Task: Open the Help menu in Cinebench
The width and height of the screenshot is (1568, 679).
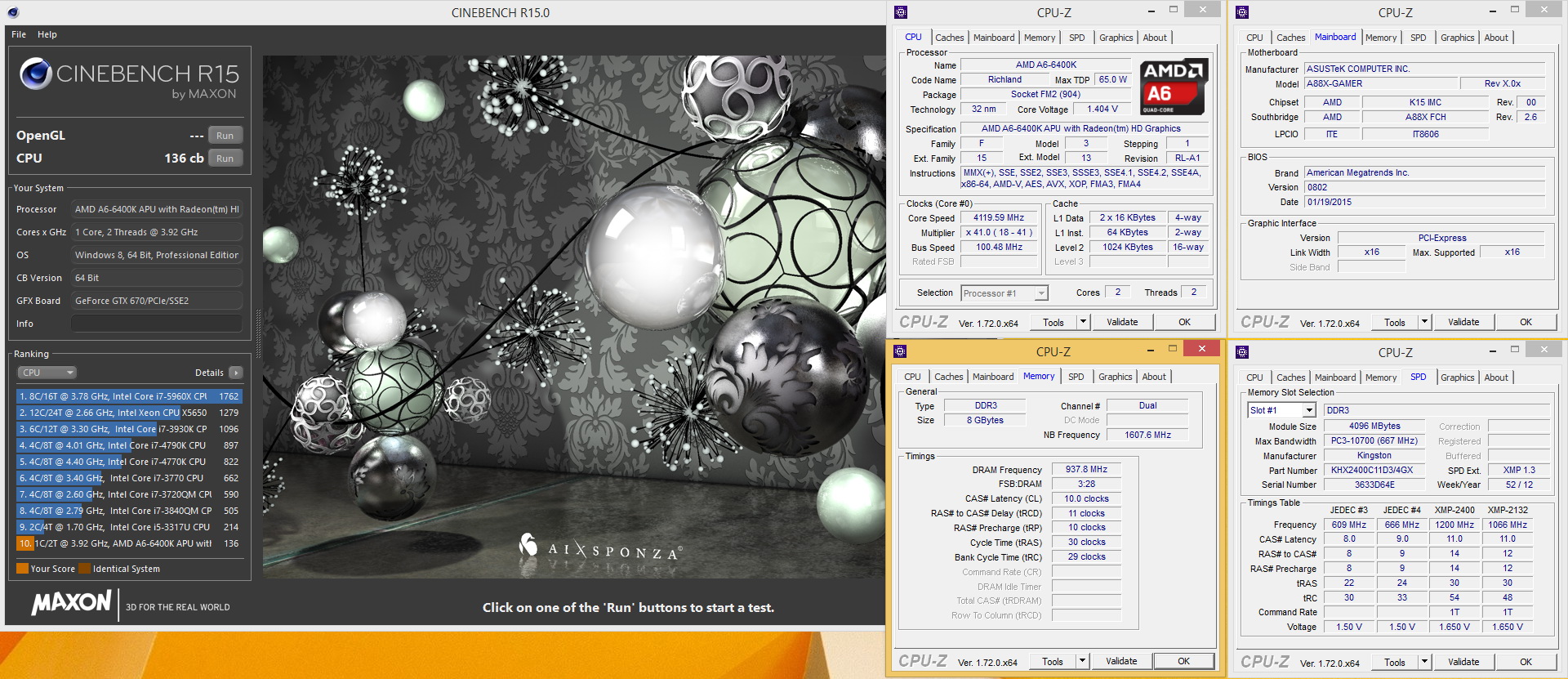Action: [x=47, y=34]
